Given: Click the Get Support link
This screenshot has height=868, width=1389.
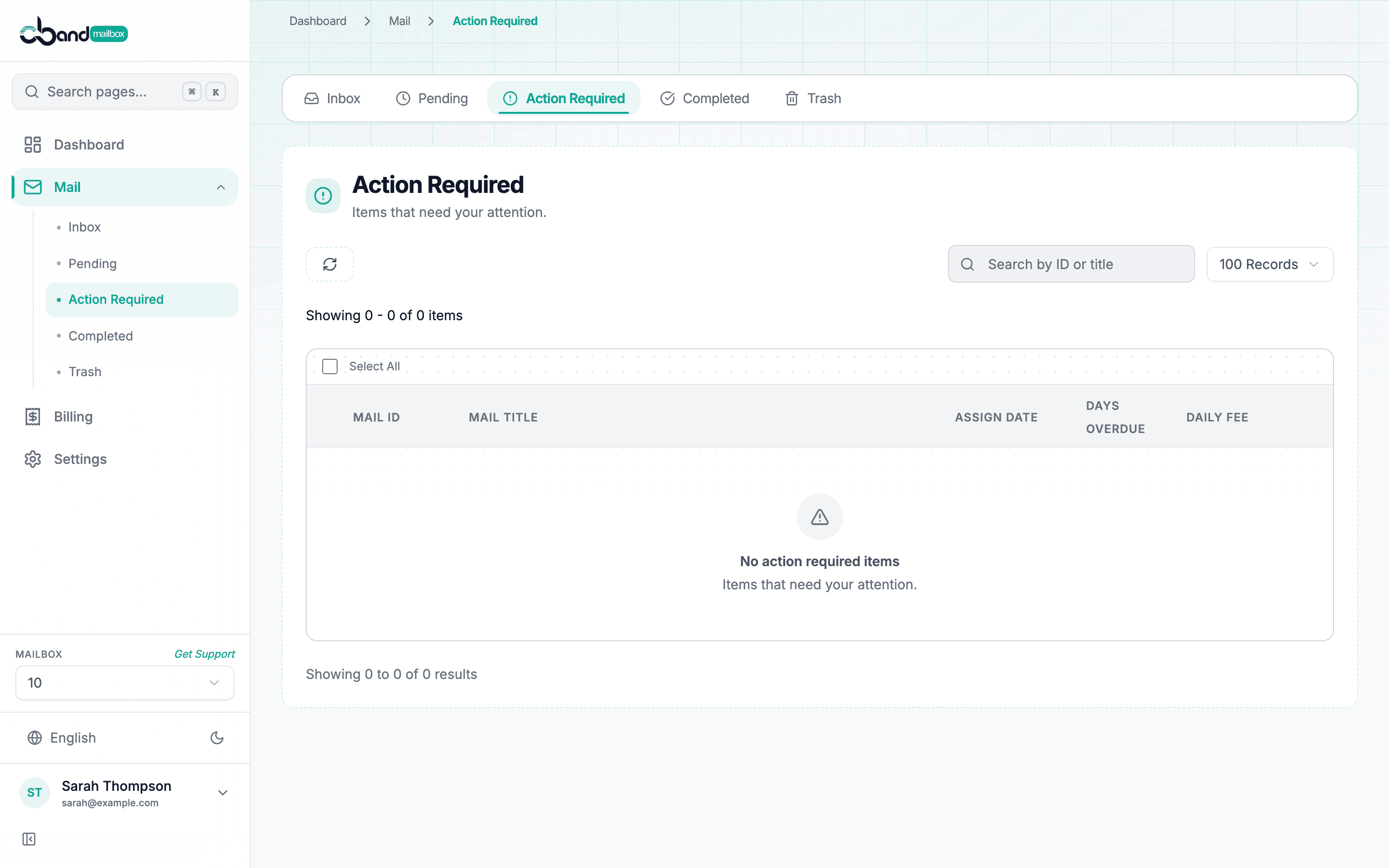Looking at the screenshot, I should coord(204,654).
